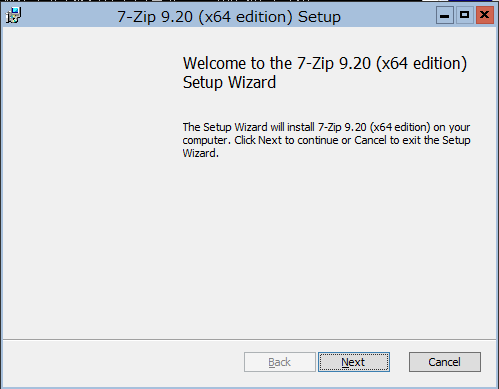Click the gap between Next and Cancel
The height and width of the screenshot is (389, 499).
[399, 362]
